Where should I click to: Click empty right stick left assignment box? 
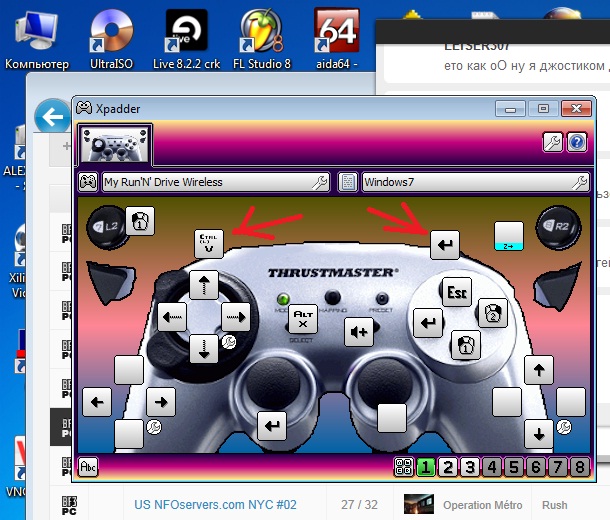click(x=507, y=402)
